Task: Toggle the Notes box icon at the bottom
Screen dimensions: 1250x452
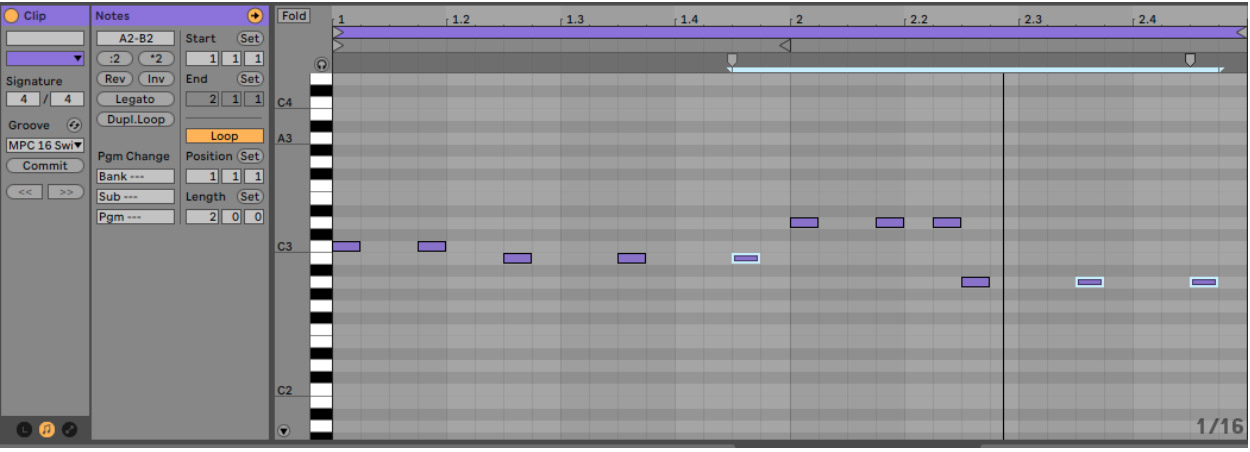Action: (47, 429)
